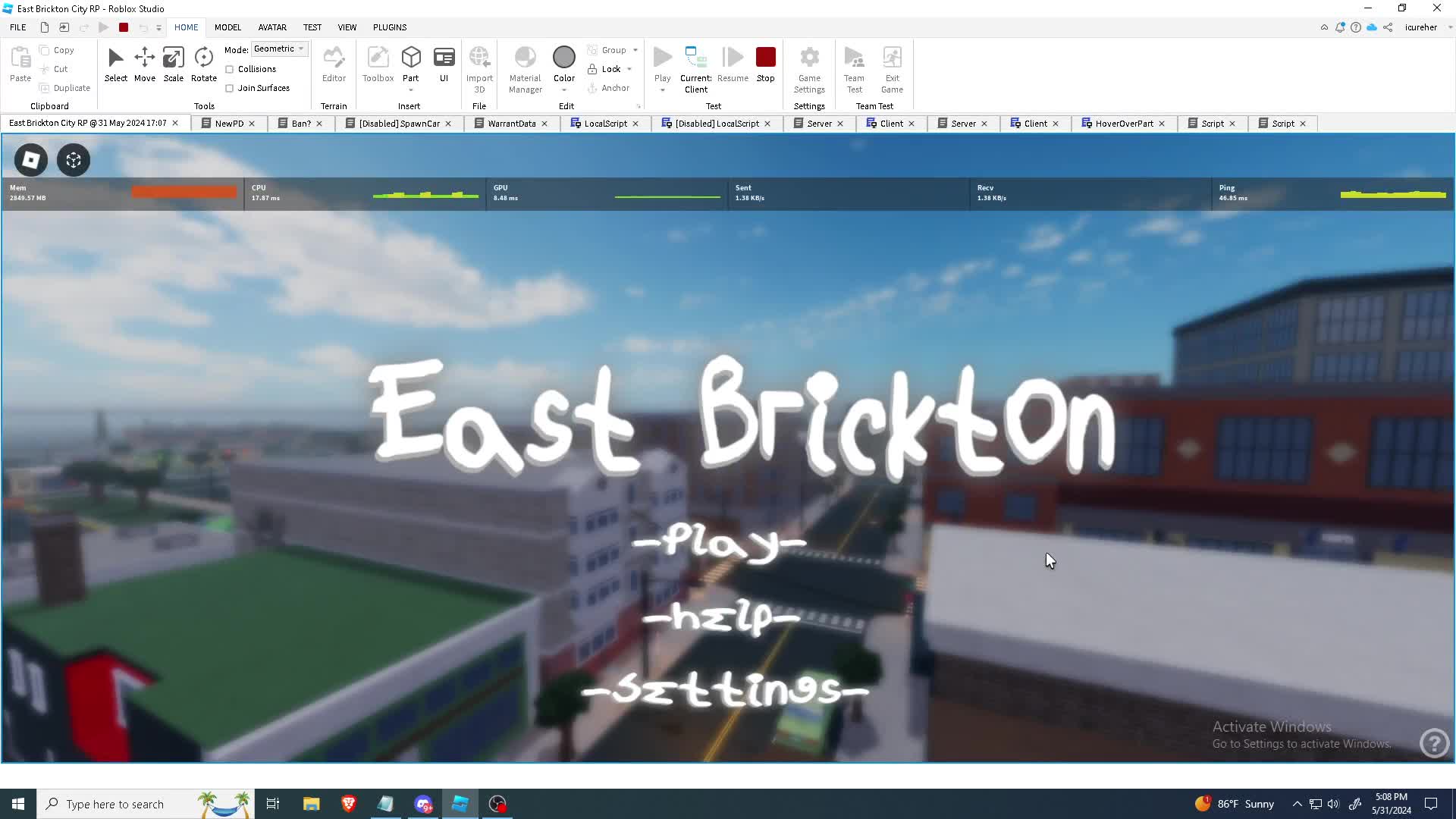Enable the Collisions checkbox
1456x819 pixels.
click(230, 69)
